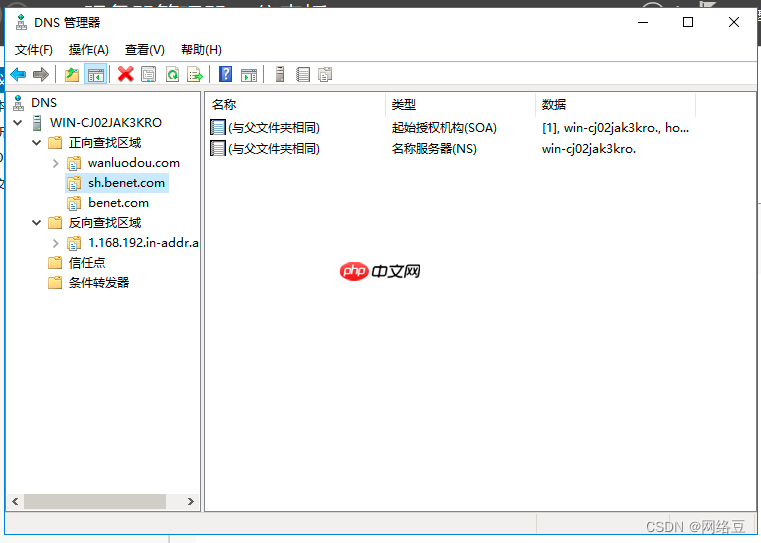The width and height of the screenshot is (761, 543).
Task: Click the Up one level folder icon
Action: pyautogui.click(x=72, y=74)
